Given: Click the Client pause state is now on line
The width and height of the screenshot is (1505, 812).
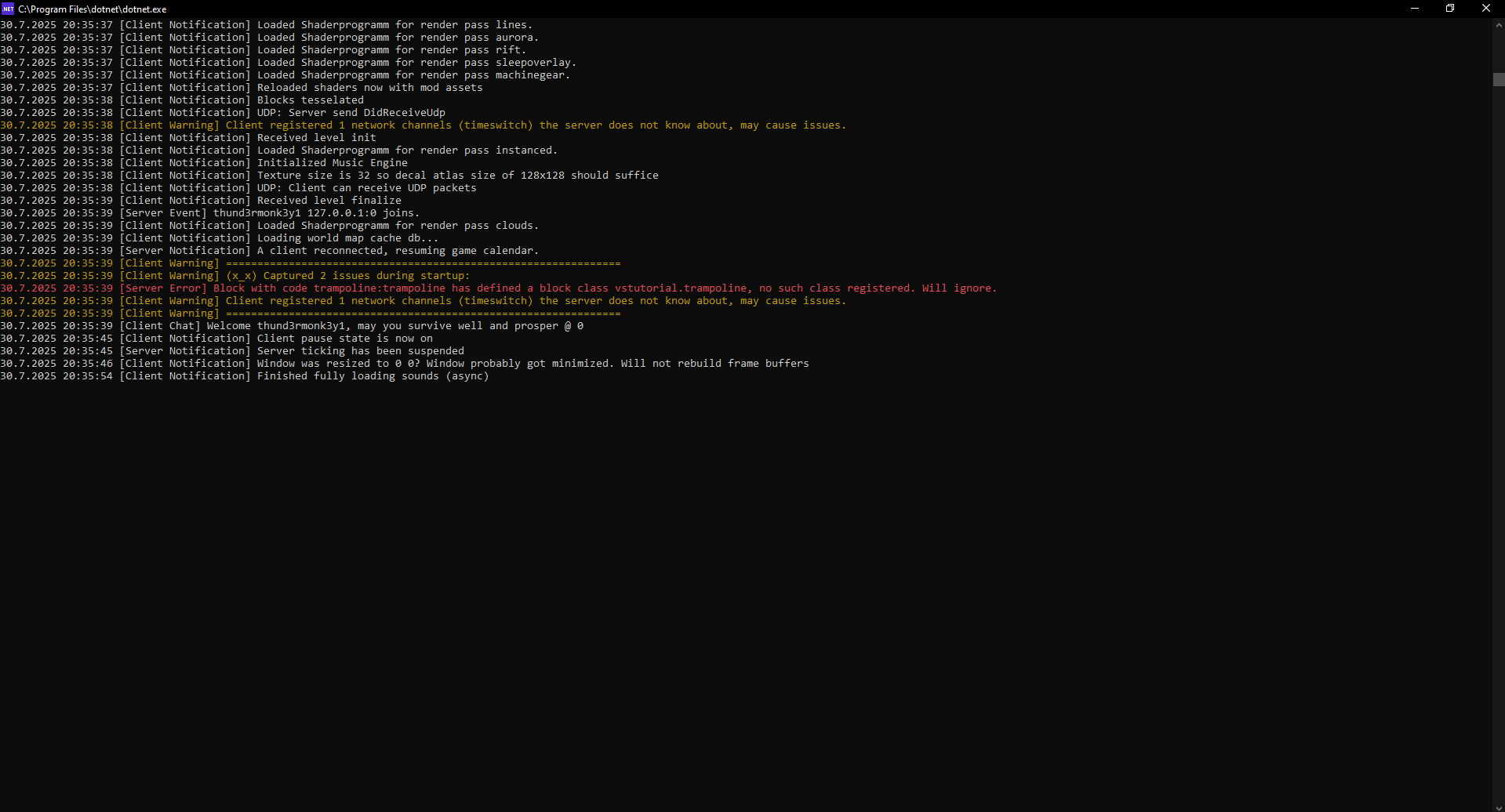Looking at the screenshot, I should click(344, 339).
